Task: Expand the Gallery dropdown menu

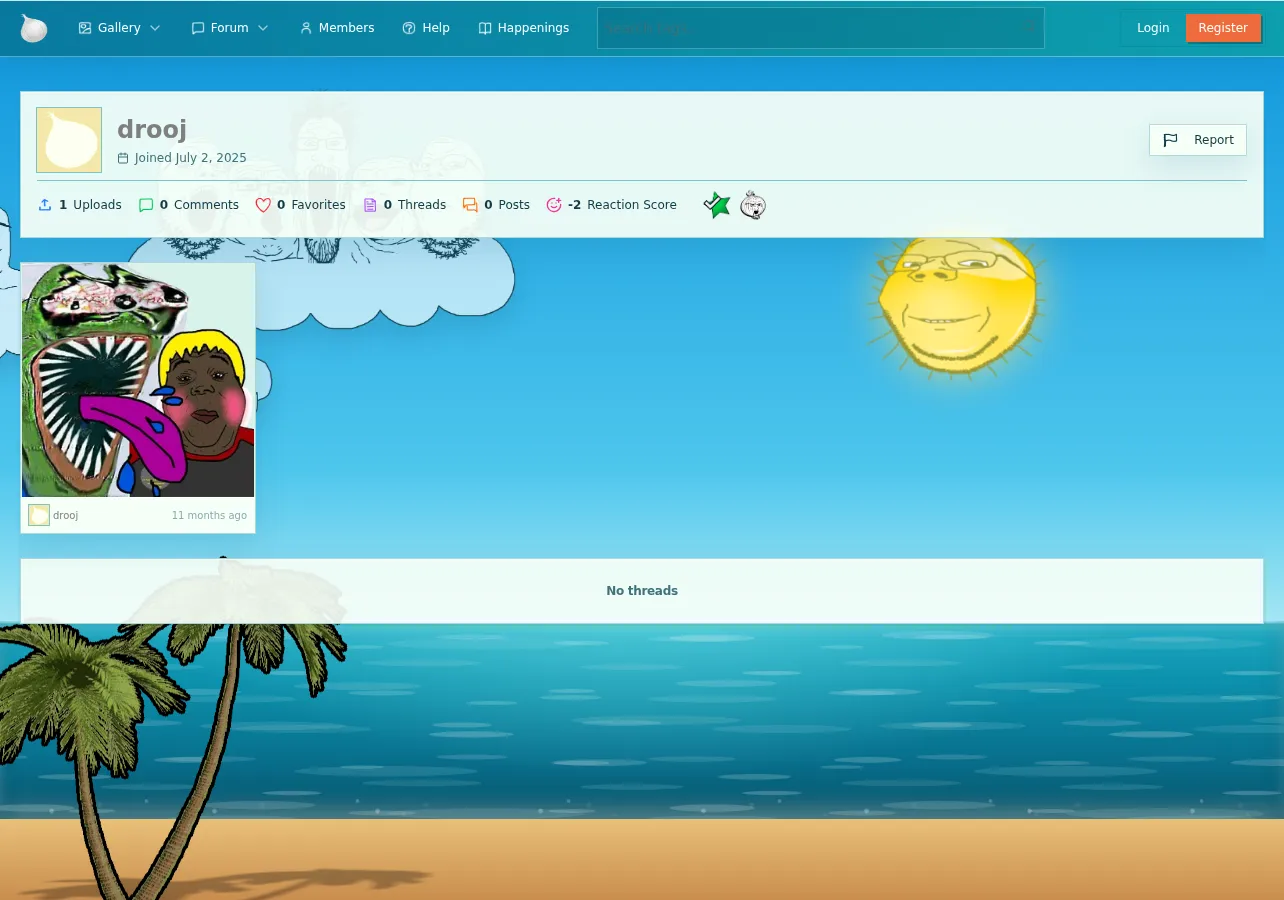Action: [x=120, y=28]
